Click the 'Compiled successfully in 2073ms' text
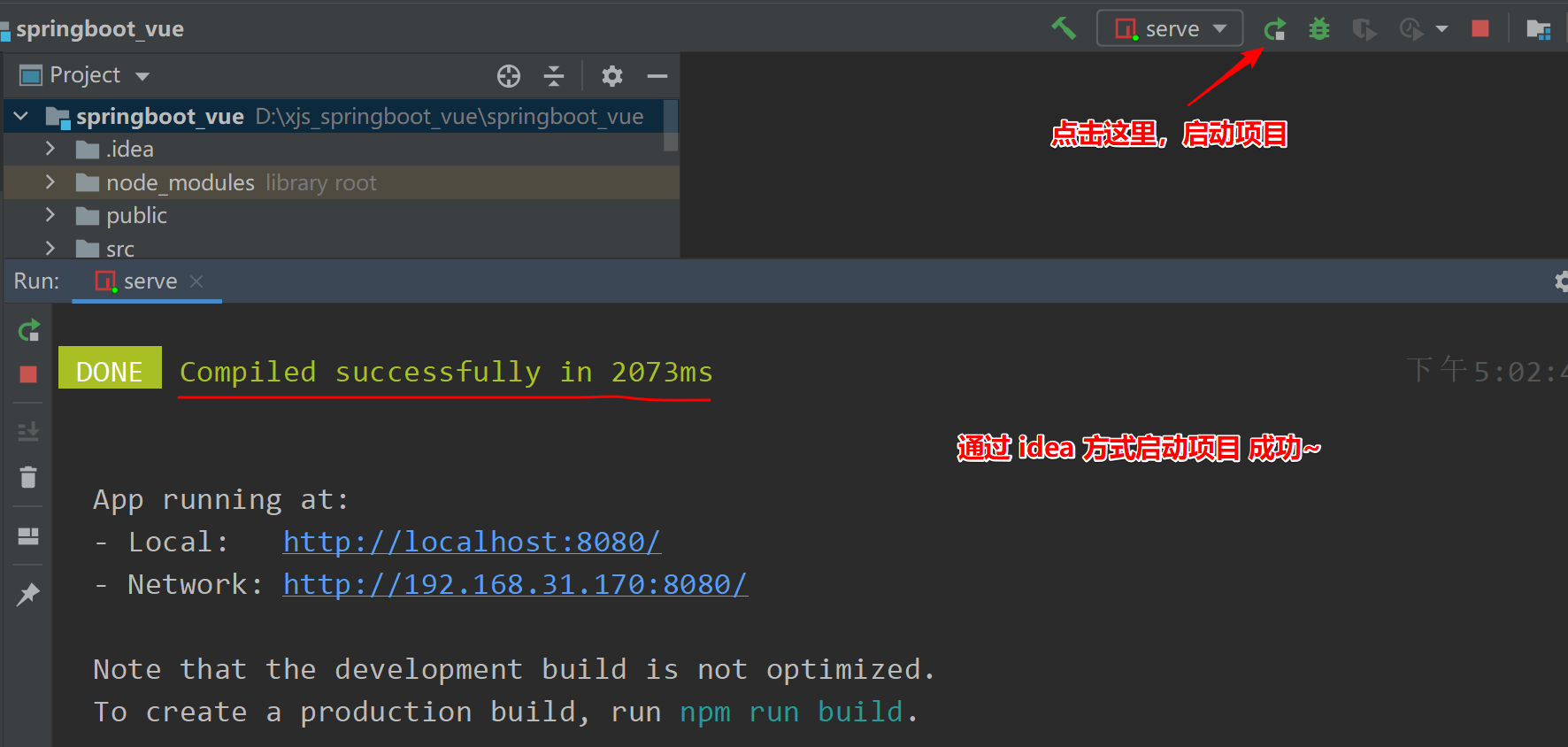This screenshot has width=1568, height=747. click(446, 372)
